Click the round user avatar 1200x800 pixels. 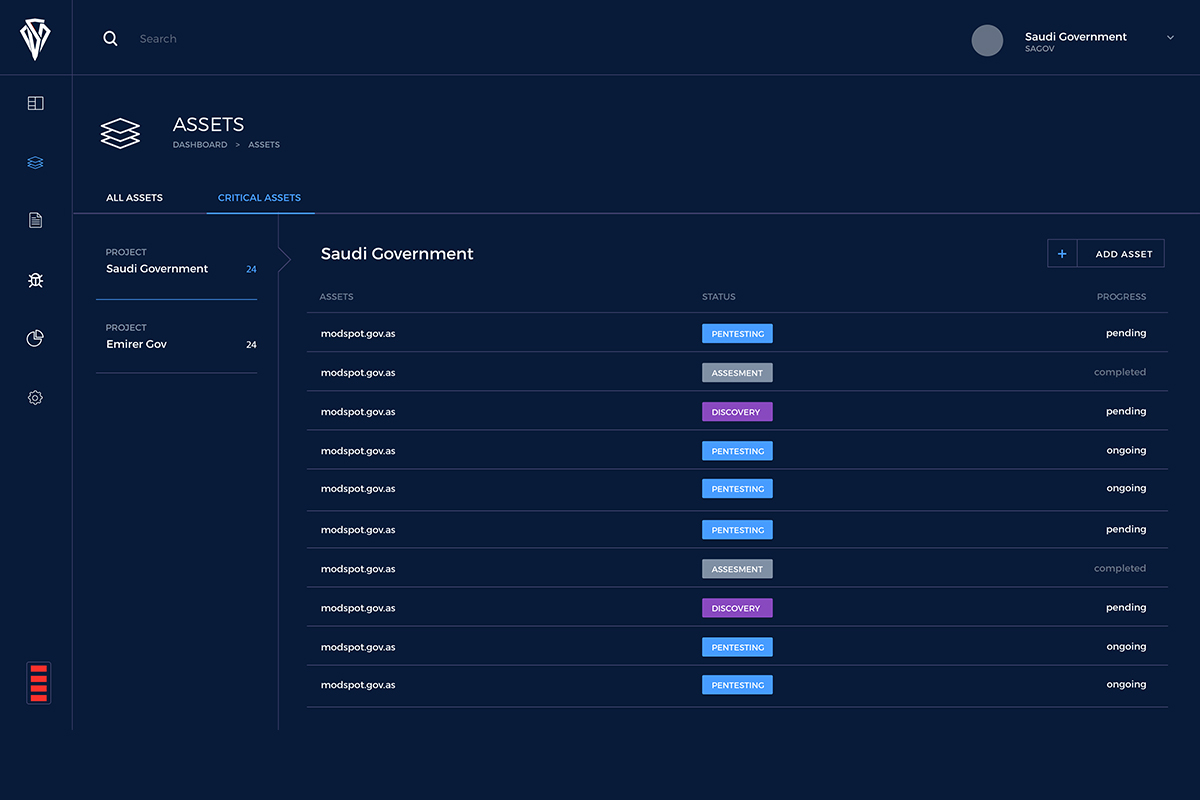click(987, 40)
